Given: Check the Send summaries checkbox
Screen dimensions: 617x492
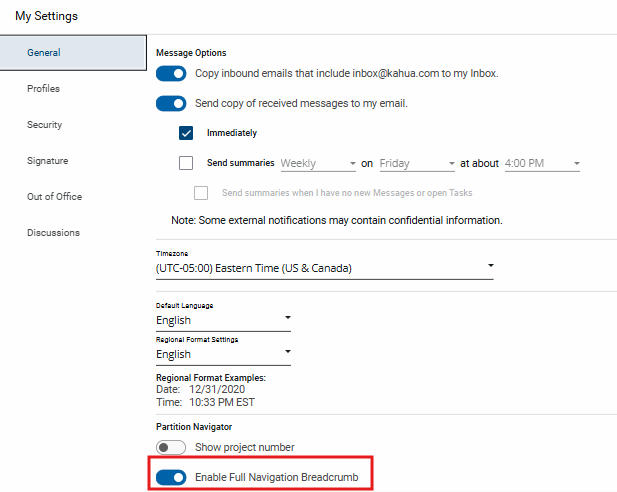Looking at the screenshot, I should pyautogui.click(x=186, y=163).
